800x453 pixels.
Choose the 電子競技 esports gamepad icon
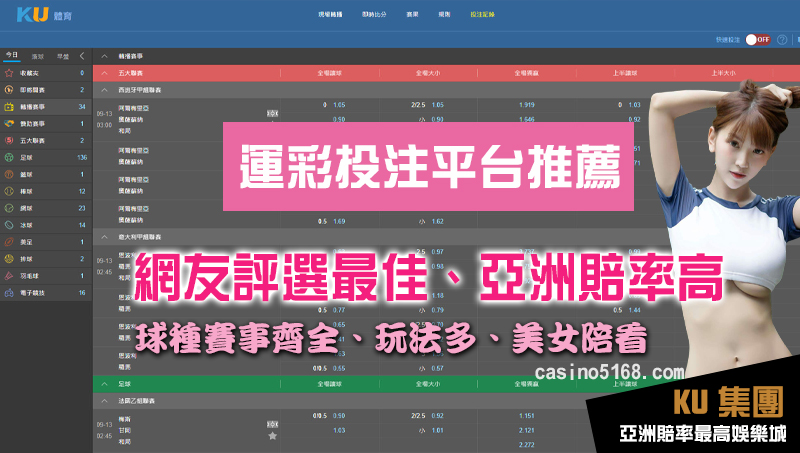[x=9, y=293]
